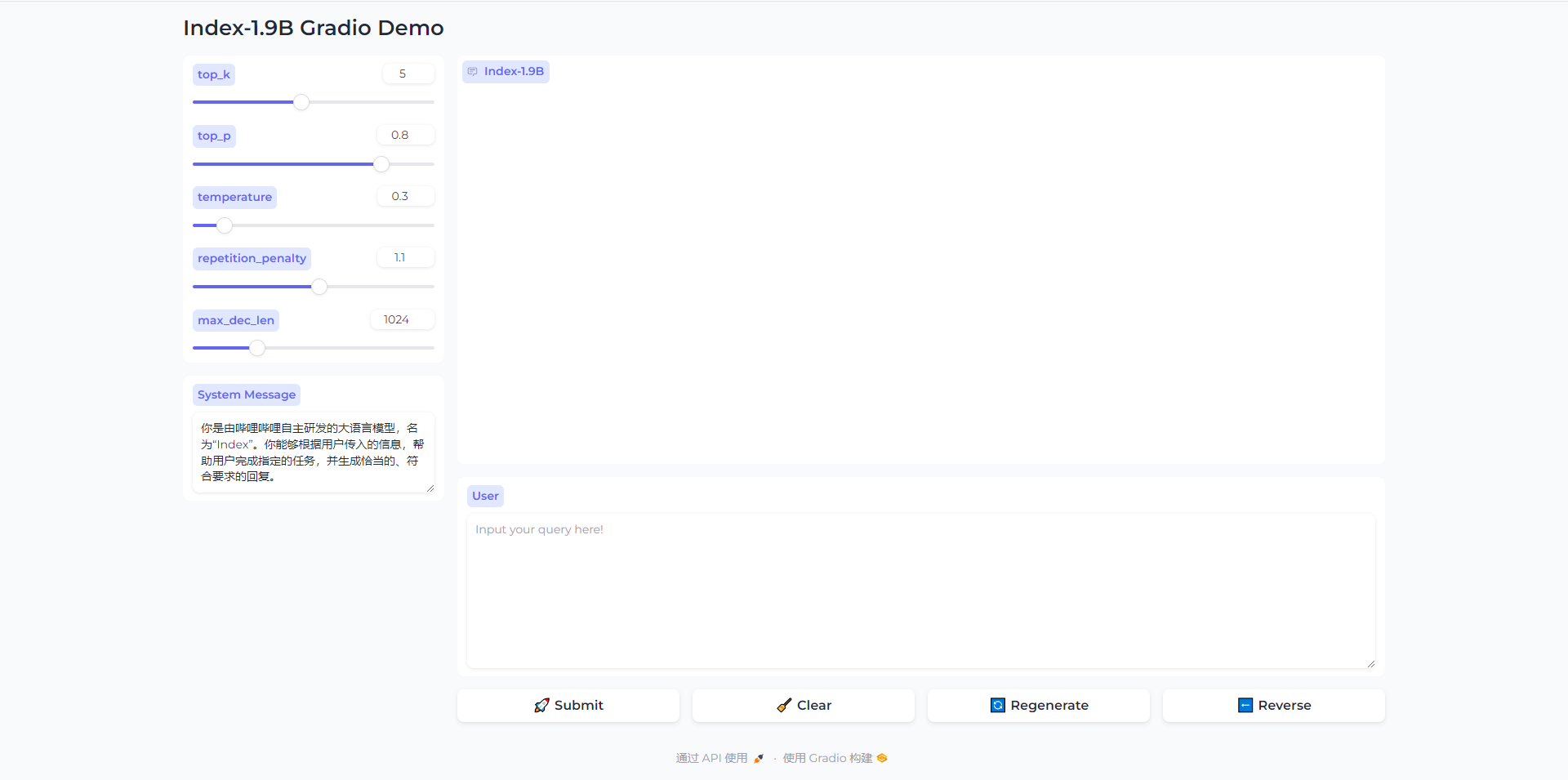The width and height of the screenshot is (1568, 780).
Task: Click the top_p label
Action: pyautogui.click(x=214, y=136)
